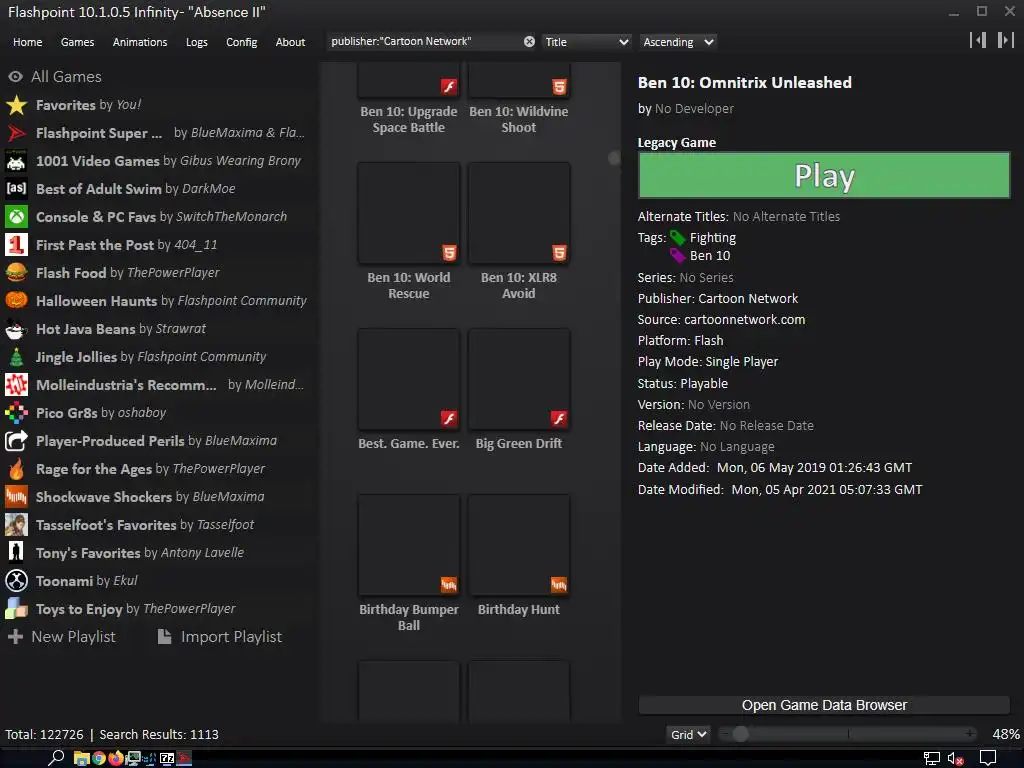Viewport: 1024px width, 768px height.
Task: Click the Ben 10: Wildvine Shoot title
Action: point(519,120)
